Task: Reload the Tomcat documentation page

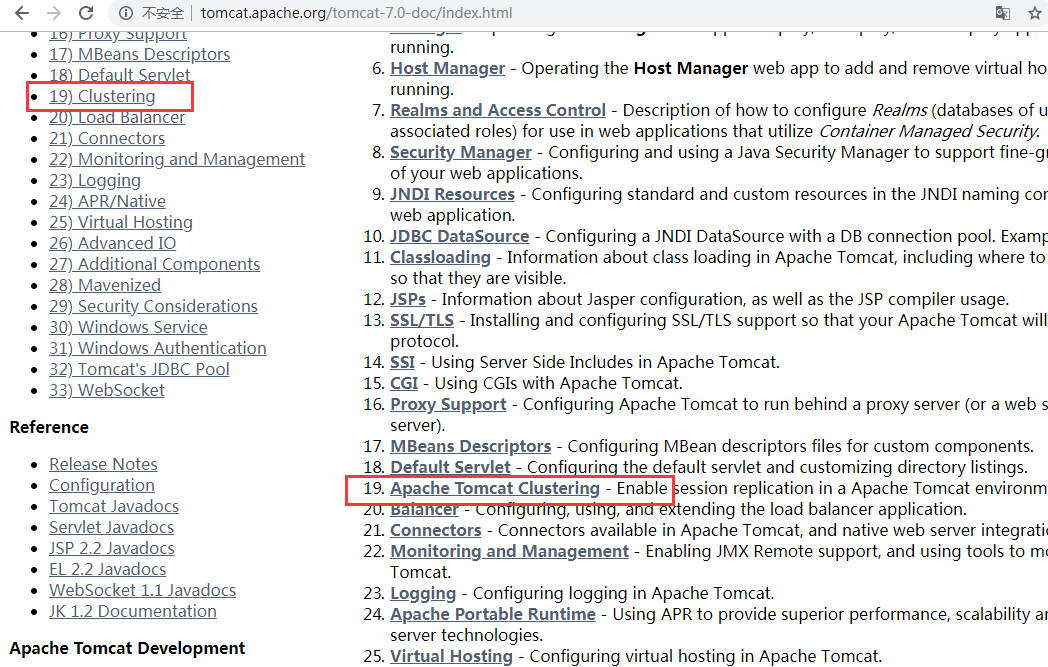Action: point(86,13)
